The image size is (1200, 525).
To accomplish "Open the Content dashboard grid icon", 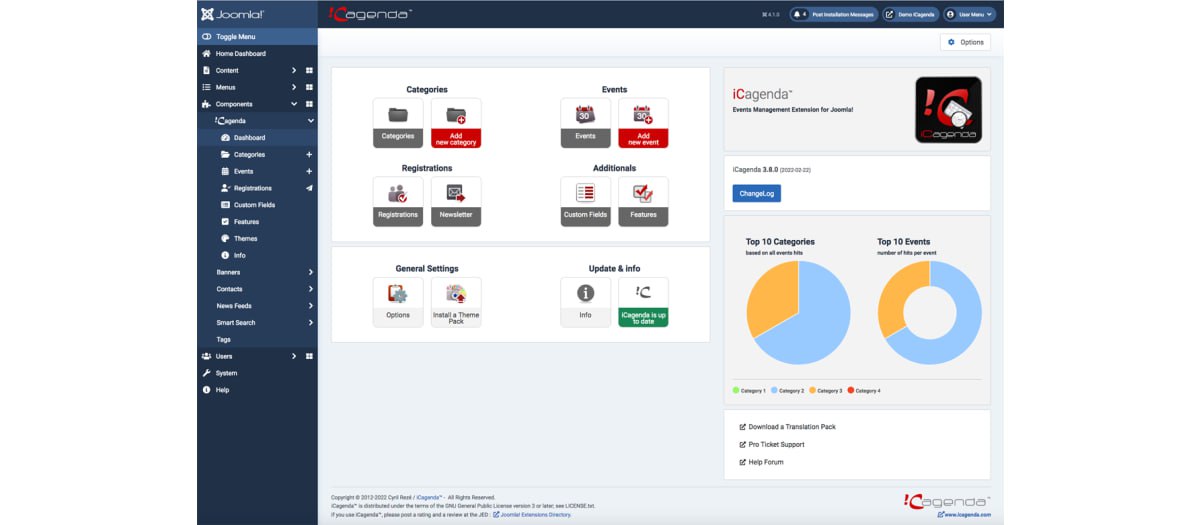I will pos(309,71).
